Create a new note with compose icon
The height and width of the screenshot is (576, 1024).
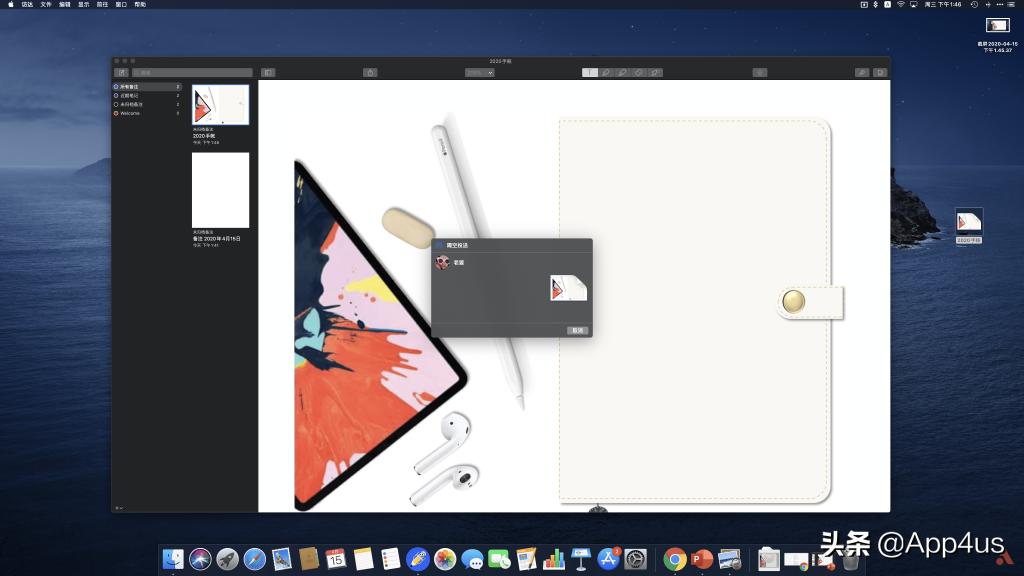121,72
